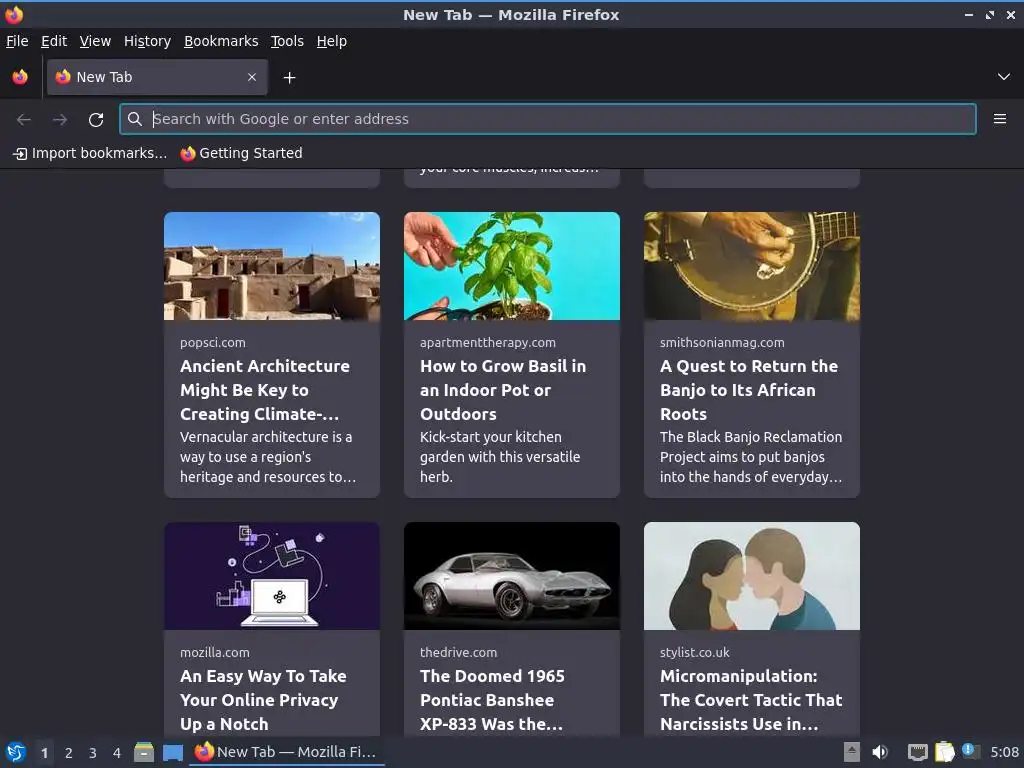
Task: Open the Getting Started bookmark
Action: point(242,153)
